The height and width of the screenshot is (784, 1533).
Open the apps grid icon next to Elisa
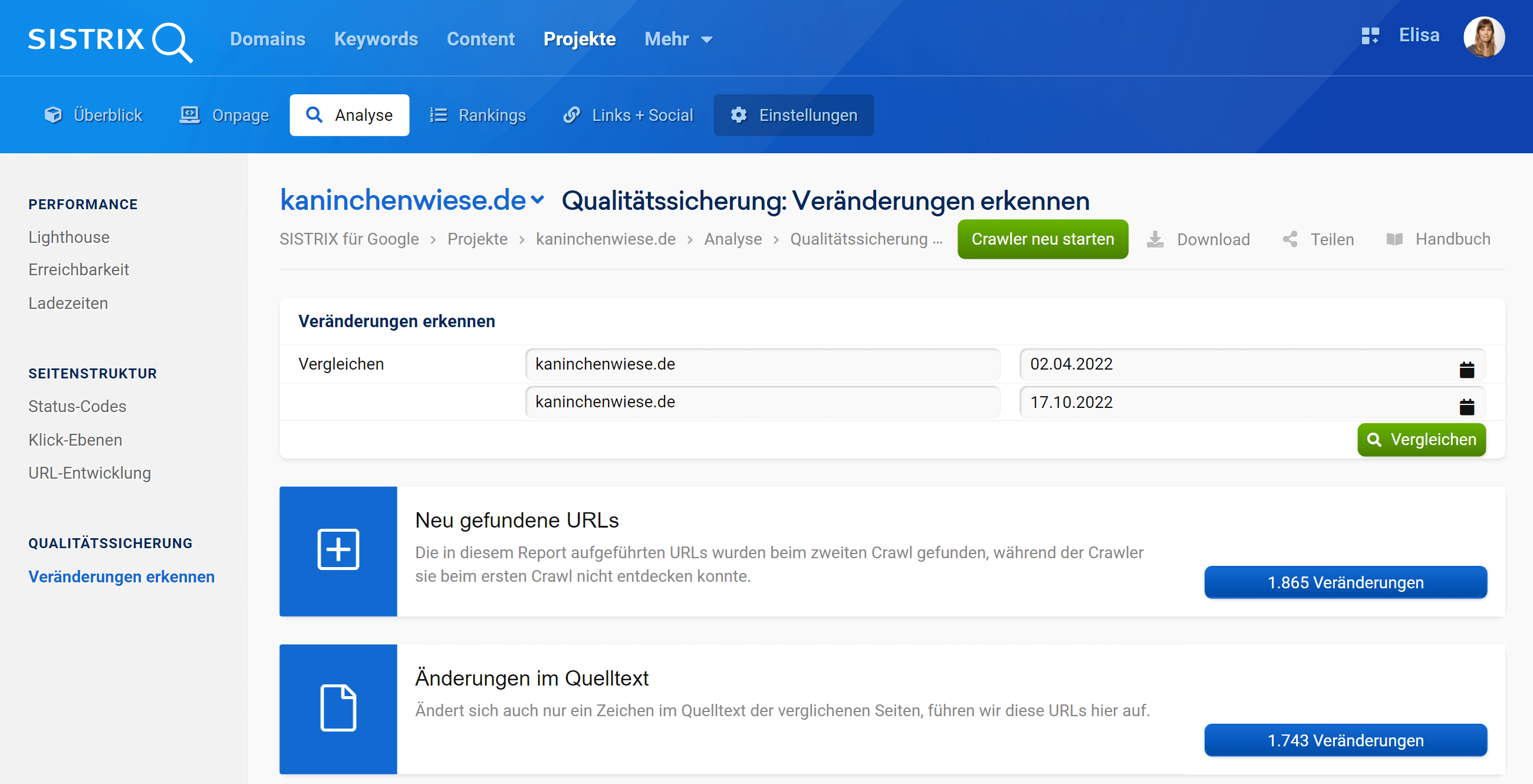tap(1370, 36)
